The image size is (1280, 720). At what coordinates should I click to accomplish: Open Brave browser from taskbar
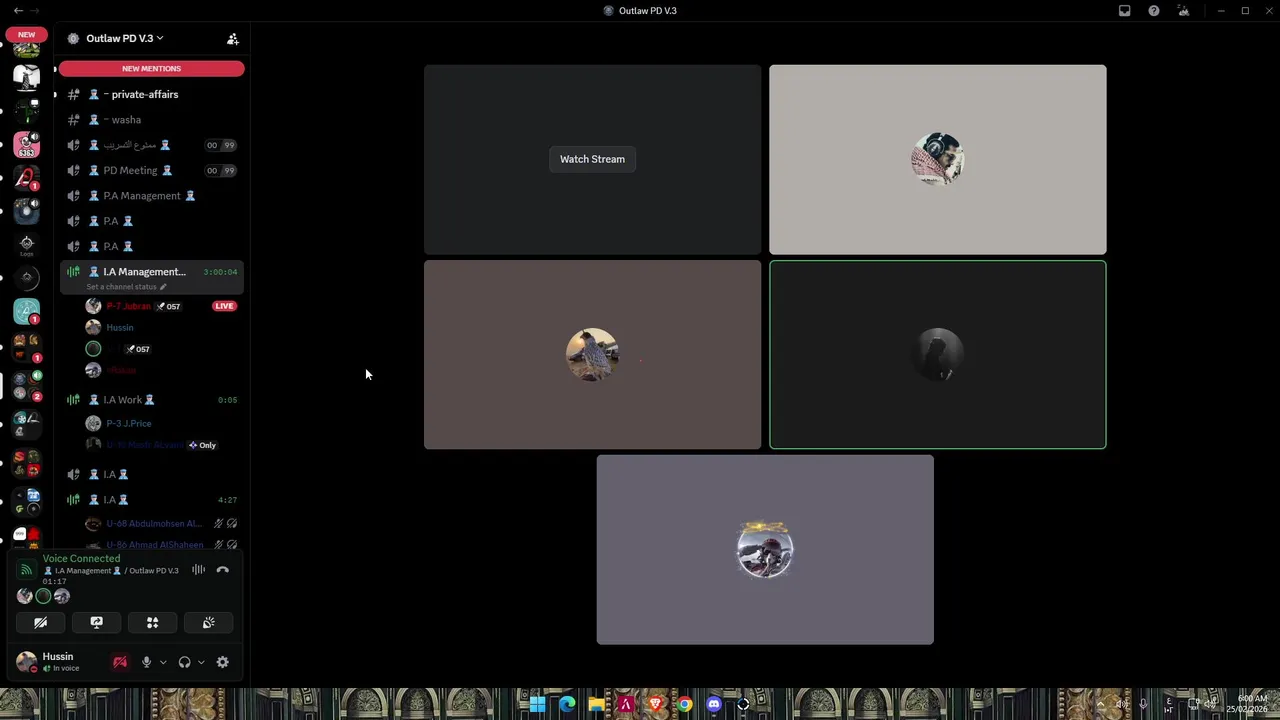[655, 704]
